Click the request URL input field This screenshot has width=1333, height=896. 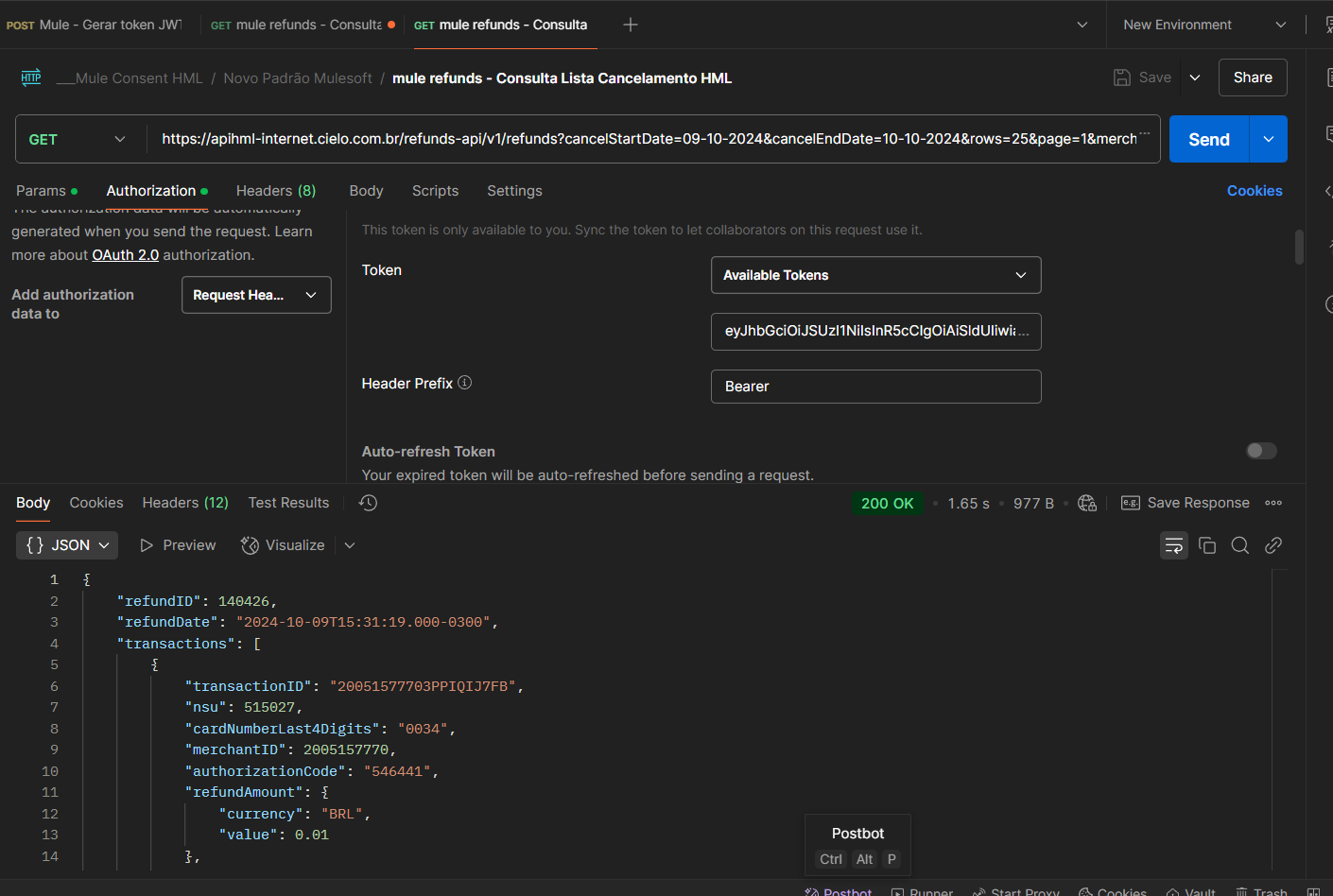pos(648,140)
